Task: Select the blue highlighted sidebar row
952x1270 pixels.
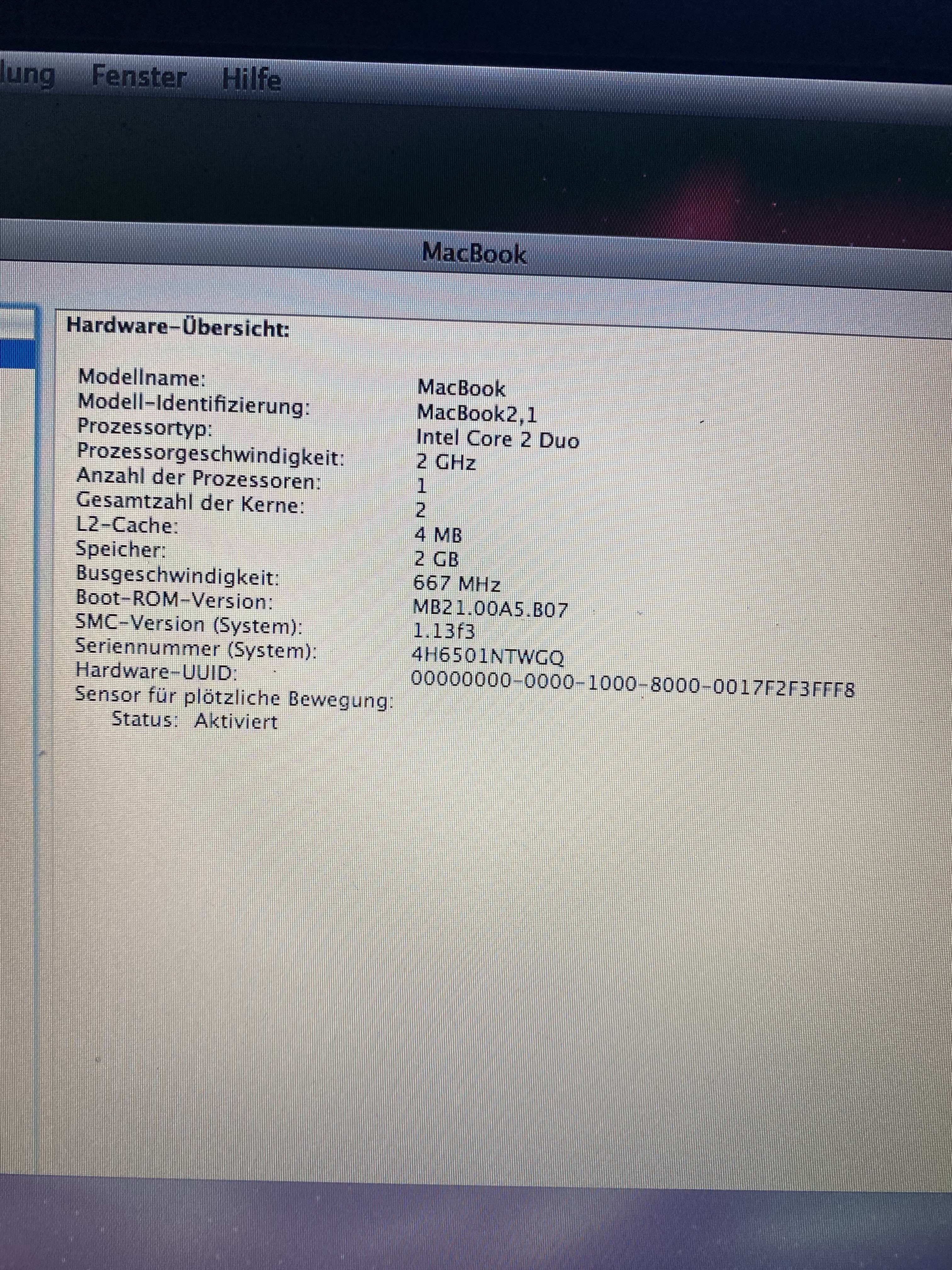Action: point(17,354)
